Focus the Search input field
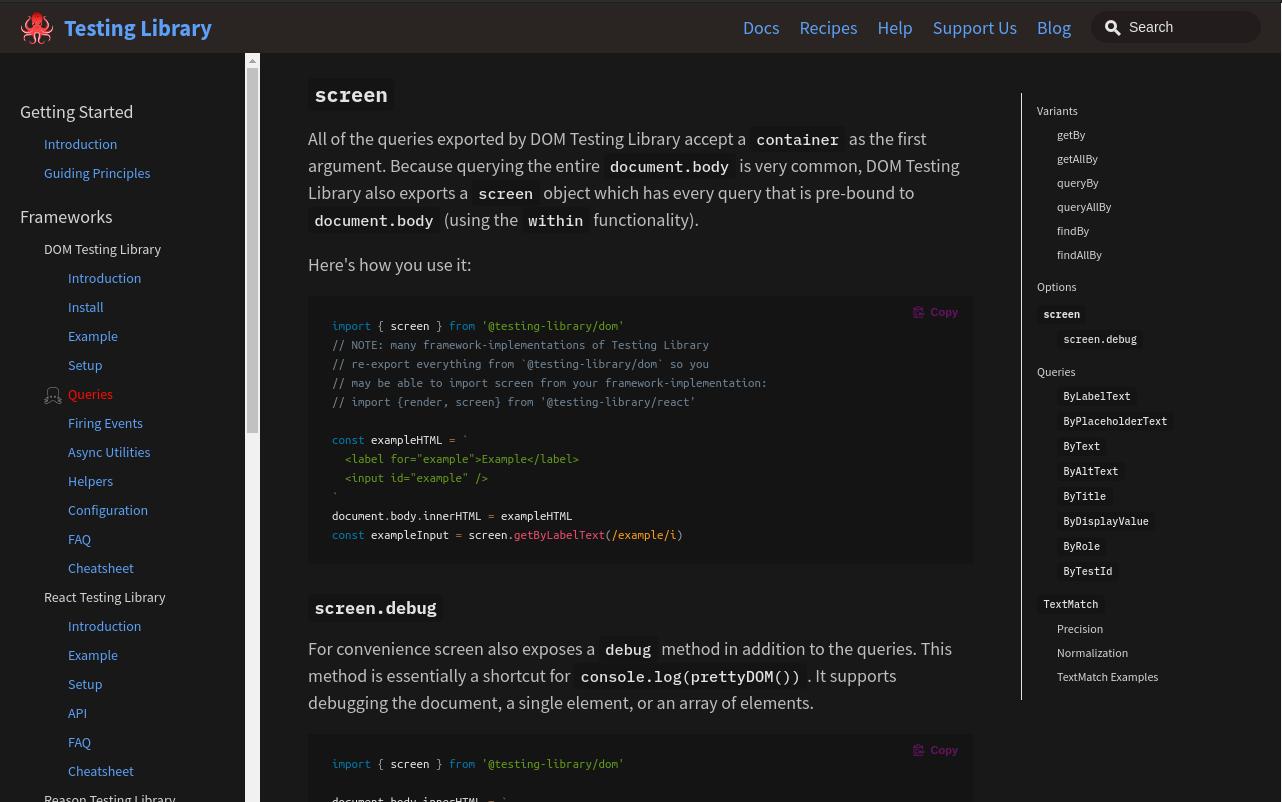Screen dimensions: 1282x802 (1176, 27)
